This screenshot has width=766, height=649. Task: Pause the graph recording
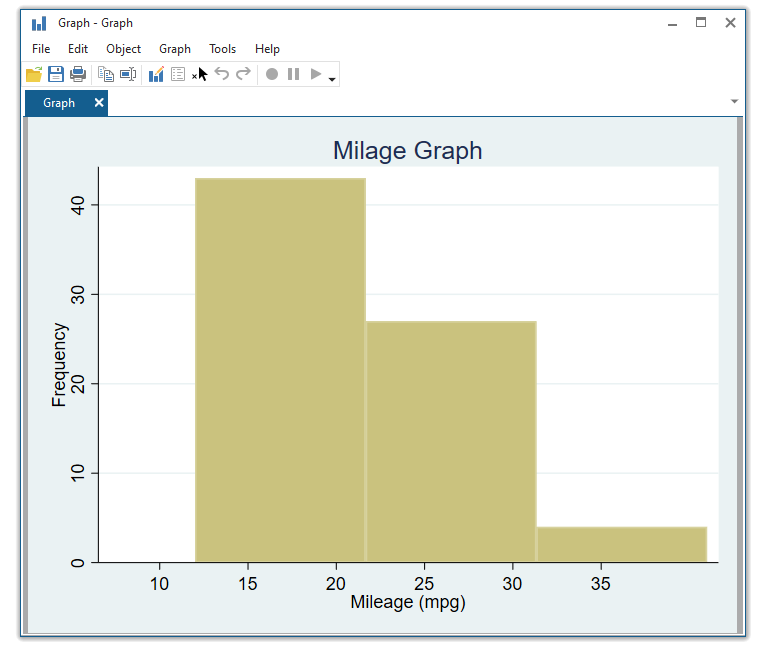(294, 74)
